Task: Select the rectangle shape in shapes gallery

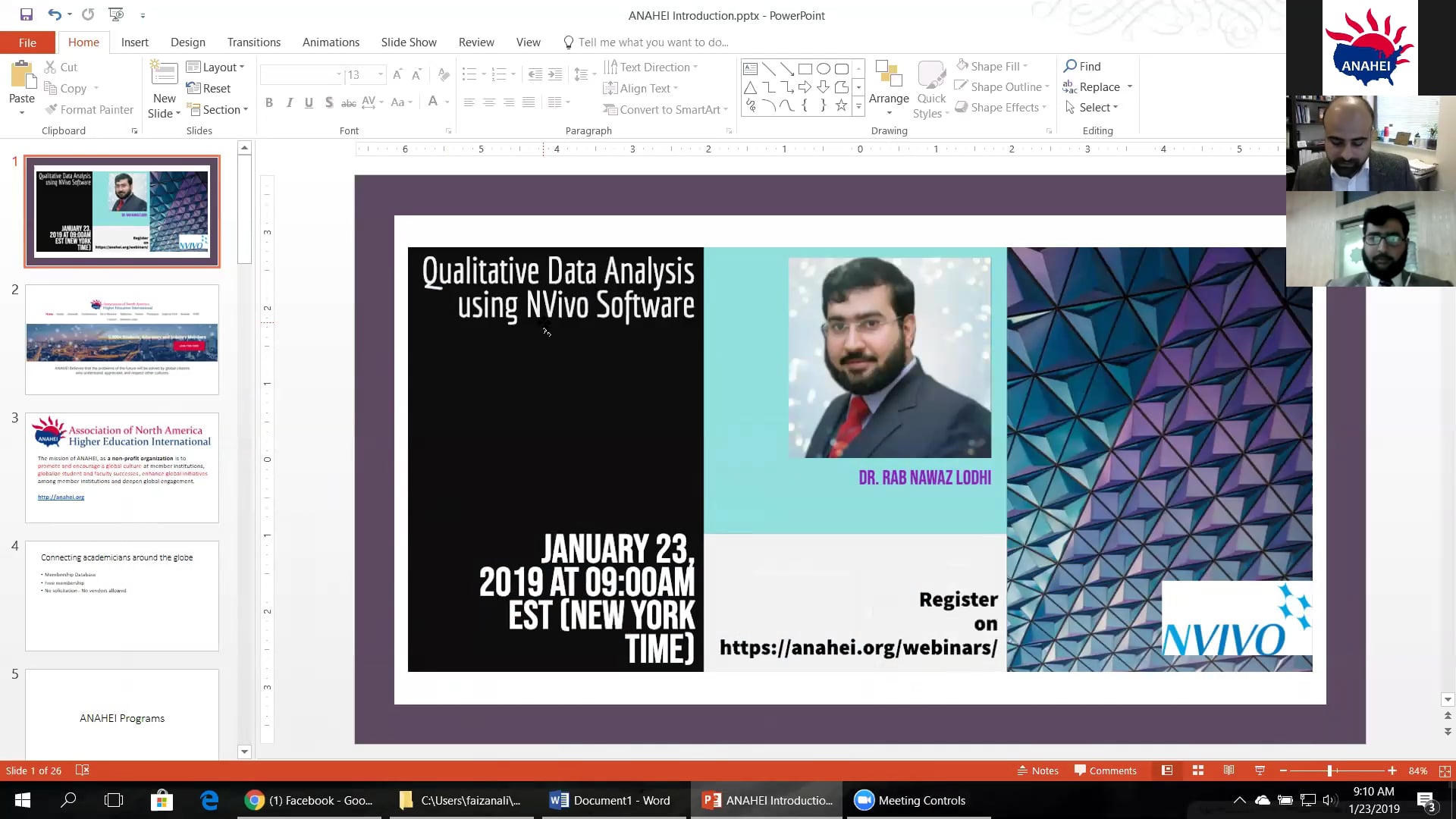Action: click(805, 69)
